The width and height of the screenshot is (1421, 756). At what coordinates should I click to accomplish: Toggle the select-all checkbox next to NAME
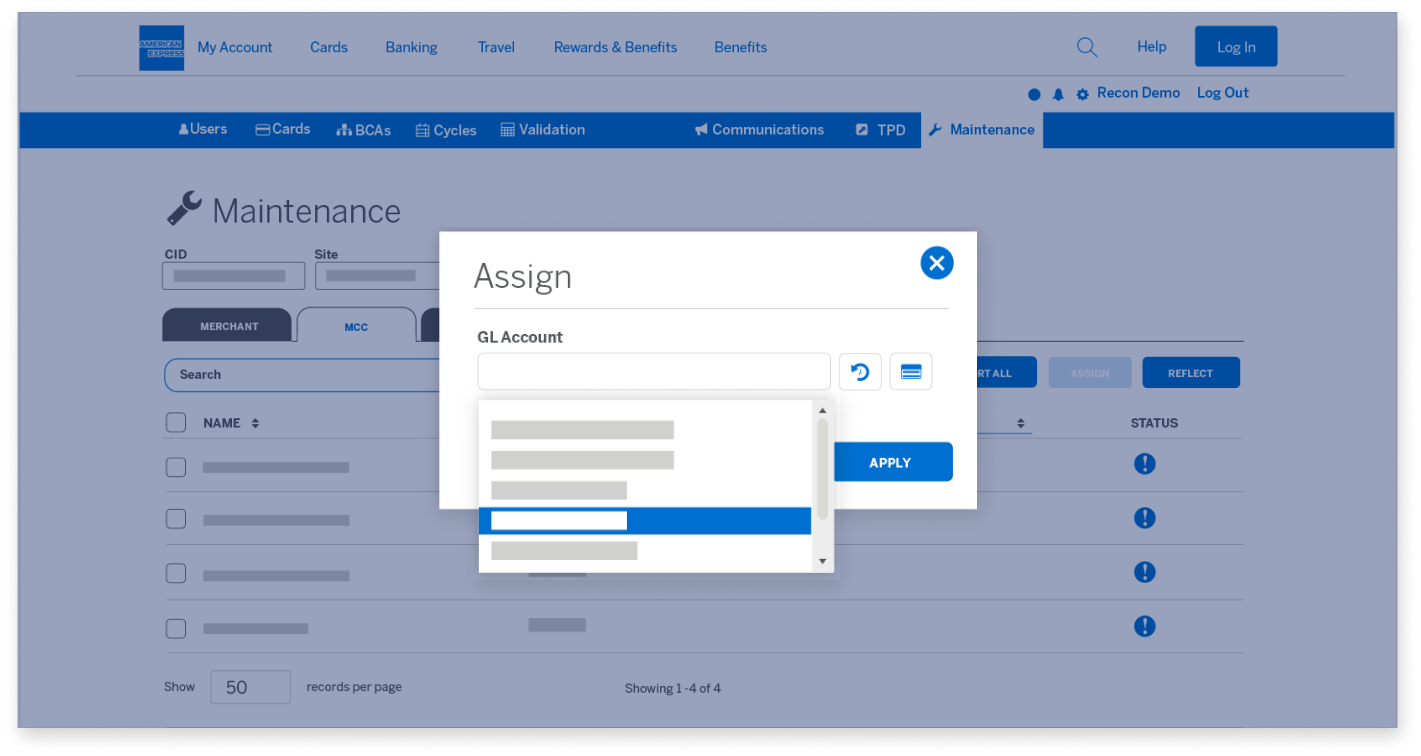pyautogui.click(x=176, y=423)
